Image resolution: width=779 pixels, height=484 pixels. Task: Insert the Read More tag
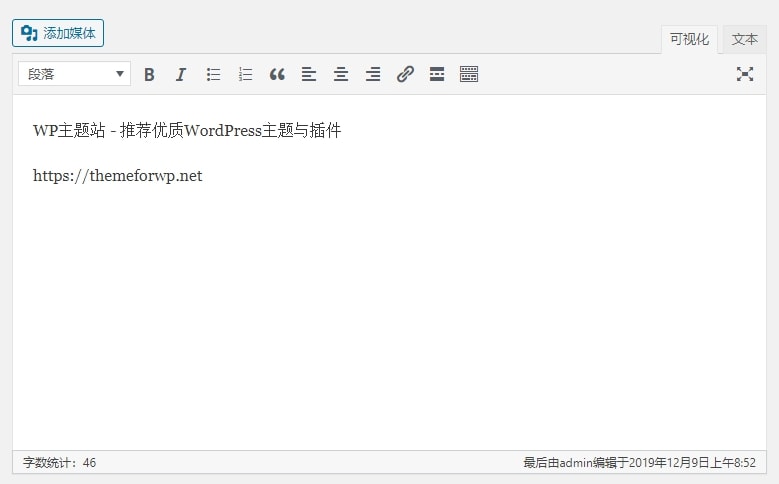click(437, 74)
